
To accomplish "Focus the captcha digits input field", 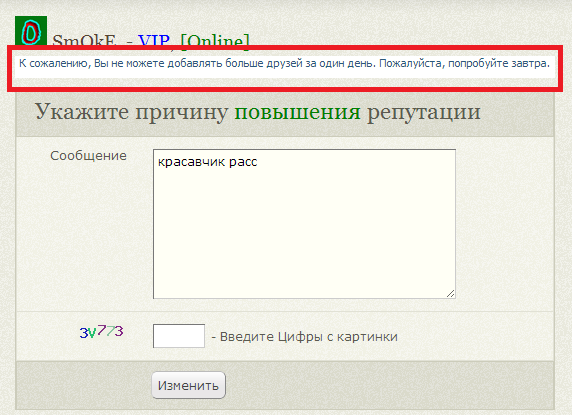I will [x=179, y=336].
